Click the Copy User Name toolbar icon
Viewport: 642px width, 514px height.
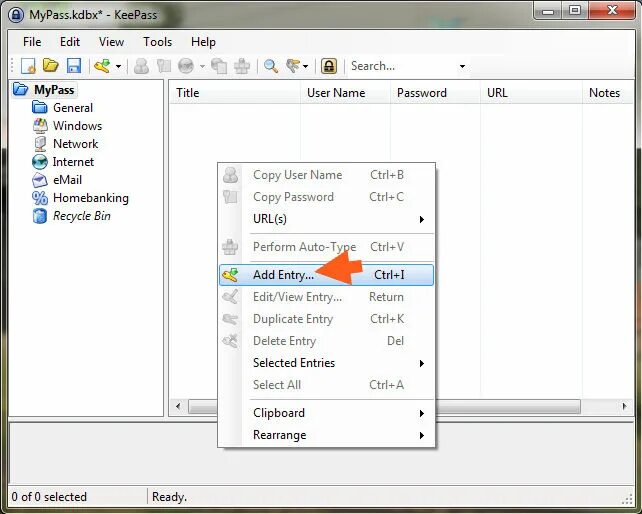(x=141, y=66)
